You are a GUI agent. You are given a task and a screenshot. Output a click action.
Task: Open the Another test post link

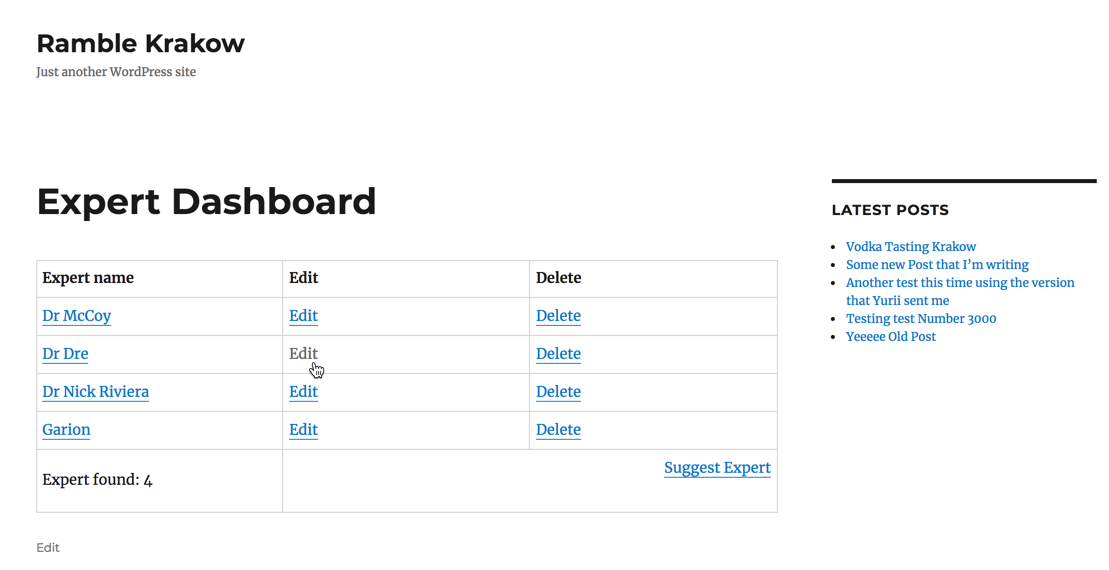pos(959,283)
